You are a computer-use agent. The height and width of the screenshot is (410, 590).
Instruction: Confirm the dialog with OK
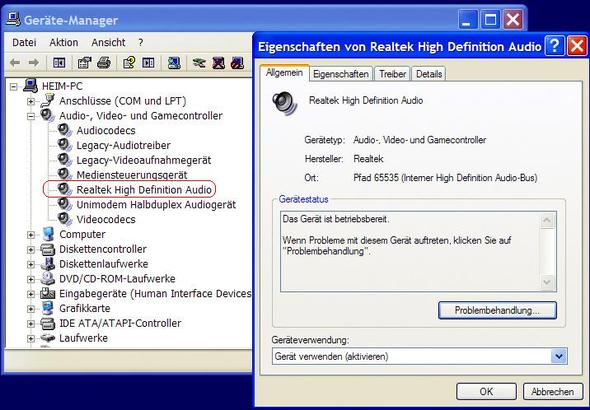tap(486, 392)
